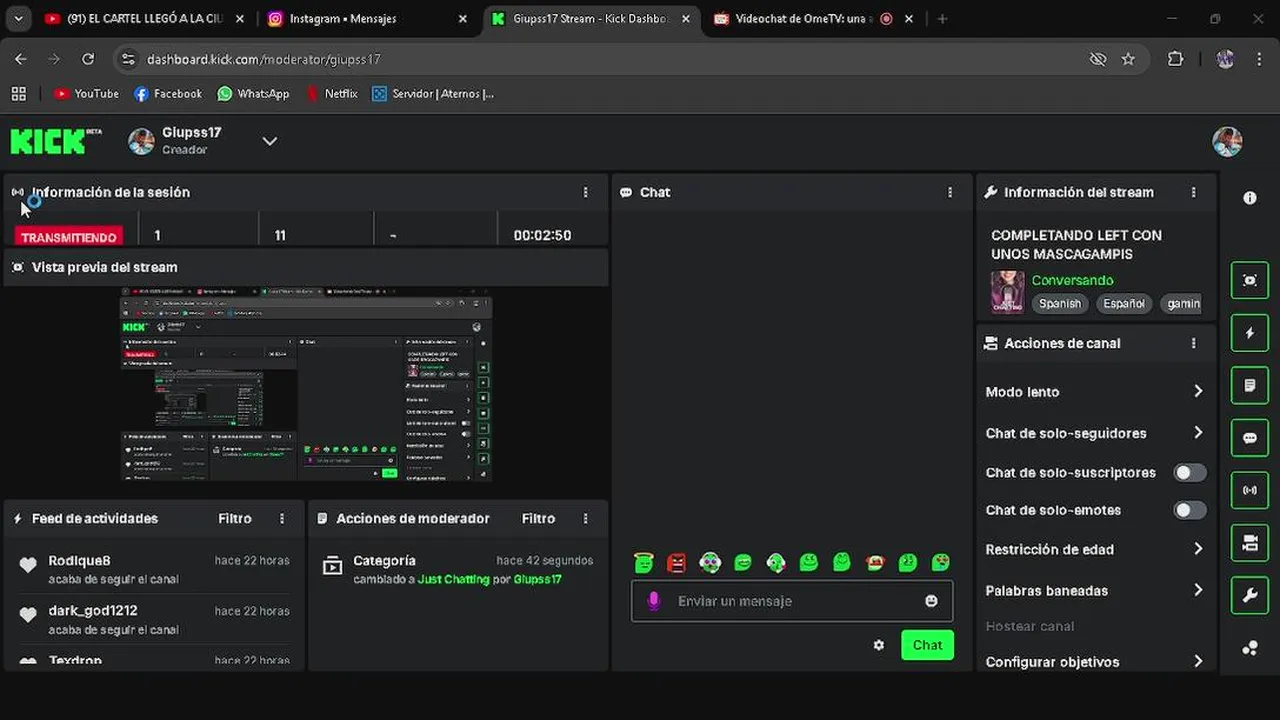Click the Rodique8 follower entry
Viewport: 1280px width, 720px height.
point(154,568)
